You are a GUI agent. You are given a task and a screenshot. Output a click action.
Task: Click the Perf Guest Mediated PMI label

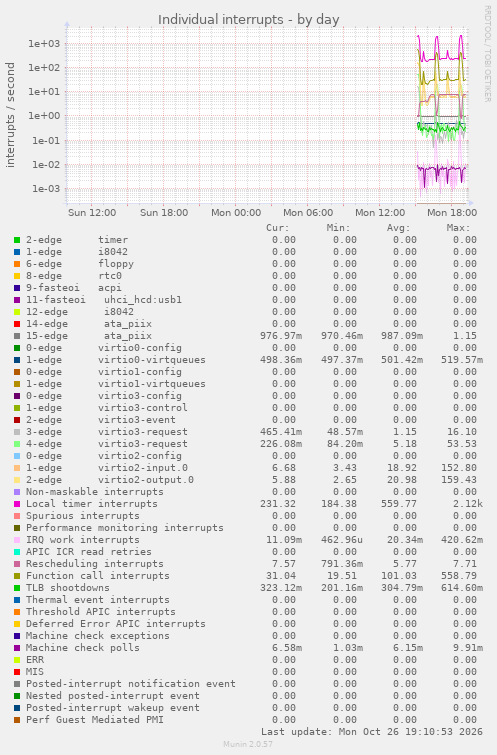[95, 720]
